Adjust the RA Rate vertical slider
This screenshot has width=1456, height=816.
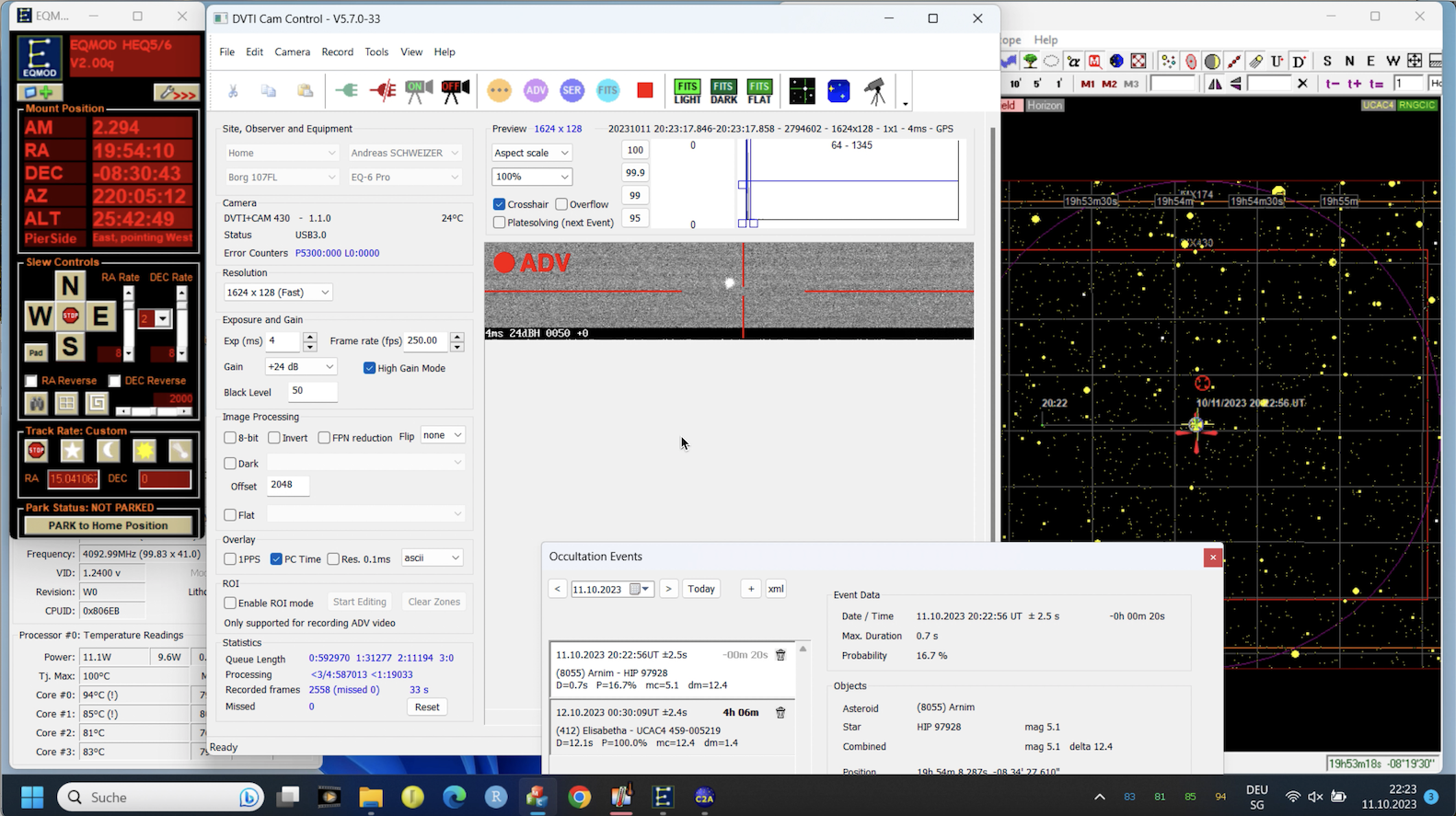tap(128, 322)
